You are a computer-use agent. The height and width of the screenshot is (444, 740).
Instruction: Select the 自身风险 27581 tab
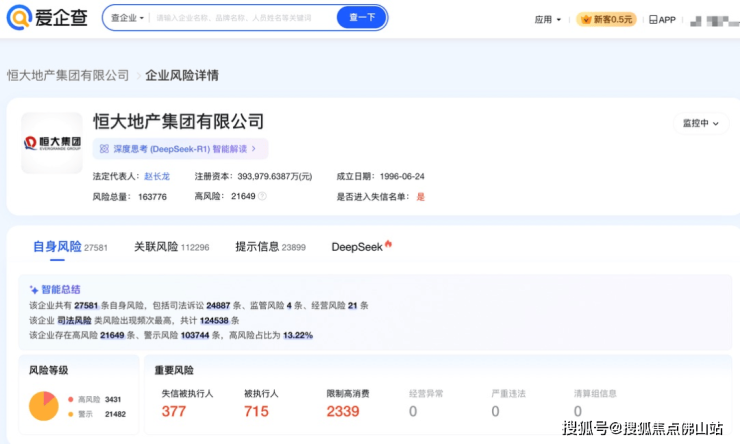point(70,247)
